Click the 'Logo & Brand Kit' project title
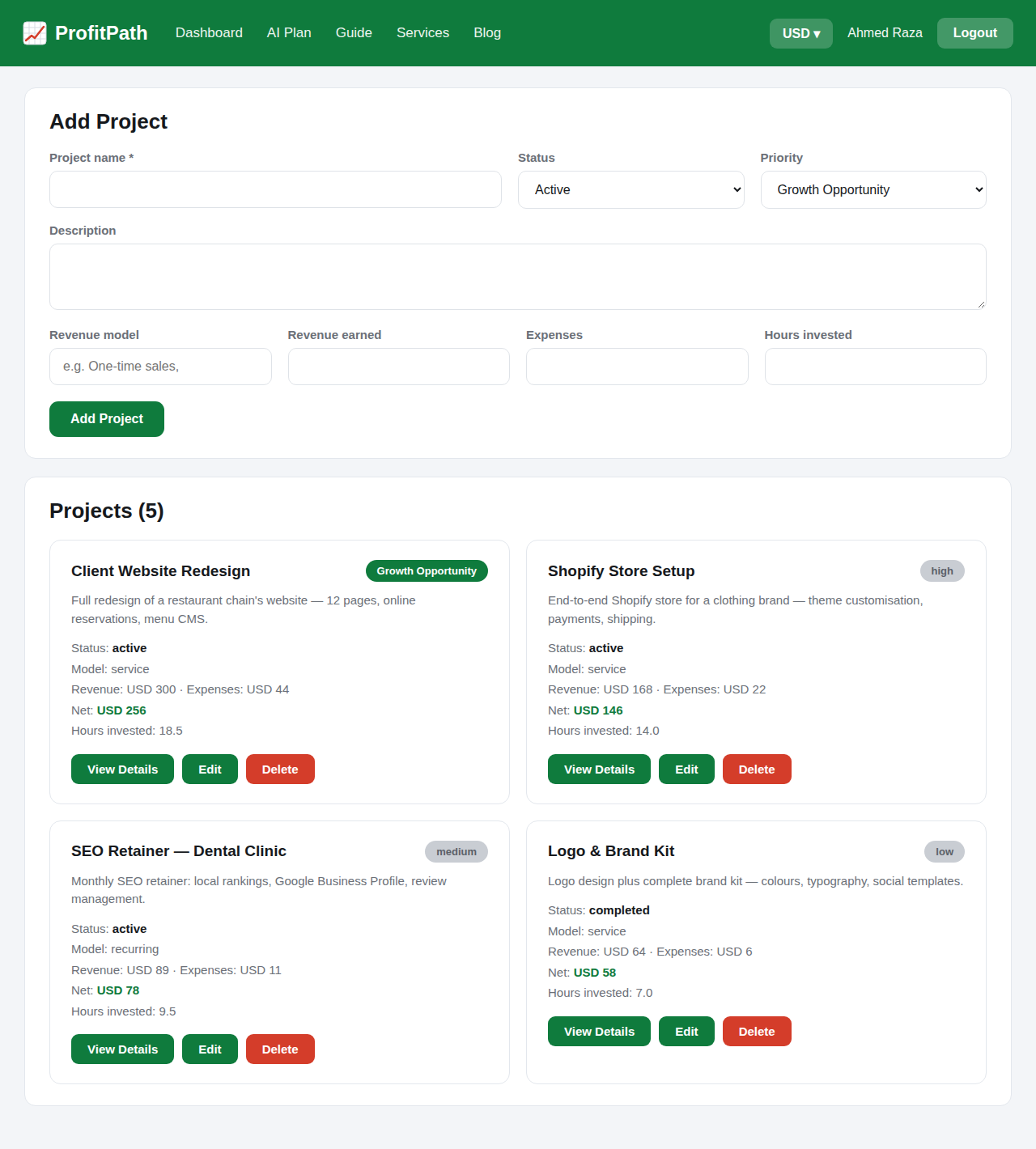The image size is (1036, 1149). (x=611, y=851)
